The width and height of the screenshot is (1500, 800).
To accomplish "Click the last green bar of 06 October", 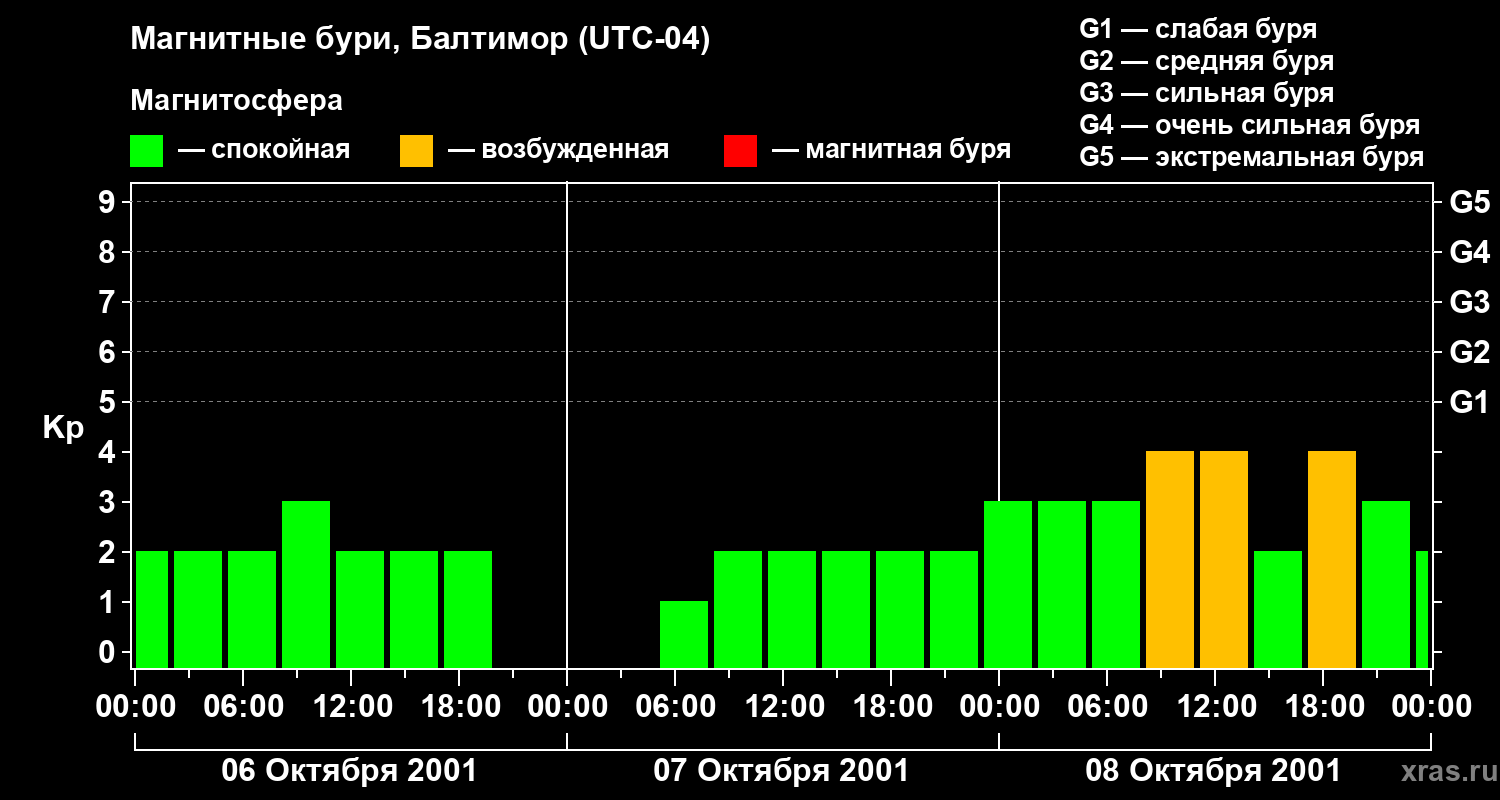I will (468, 610).
